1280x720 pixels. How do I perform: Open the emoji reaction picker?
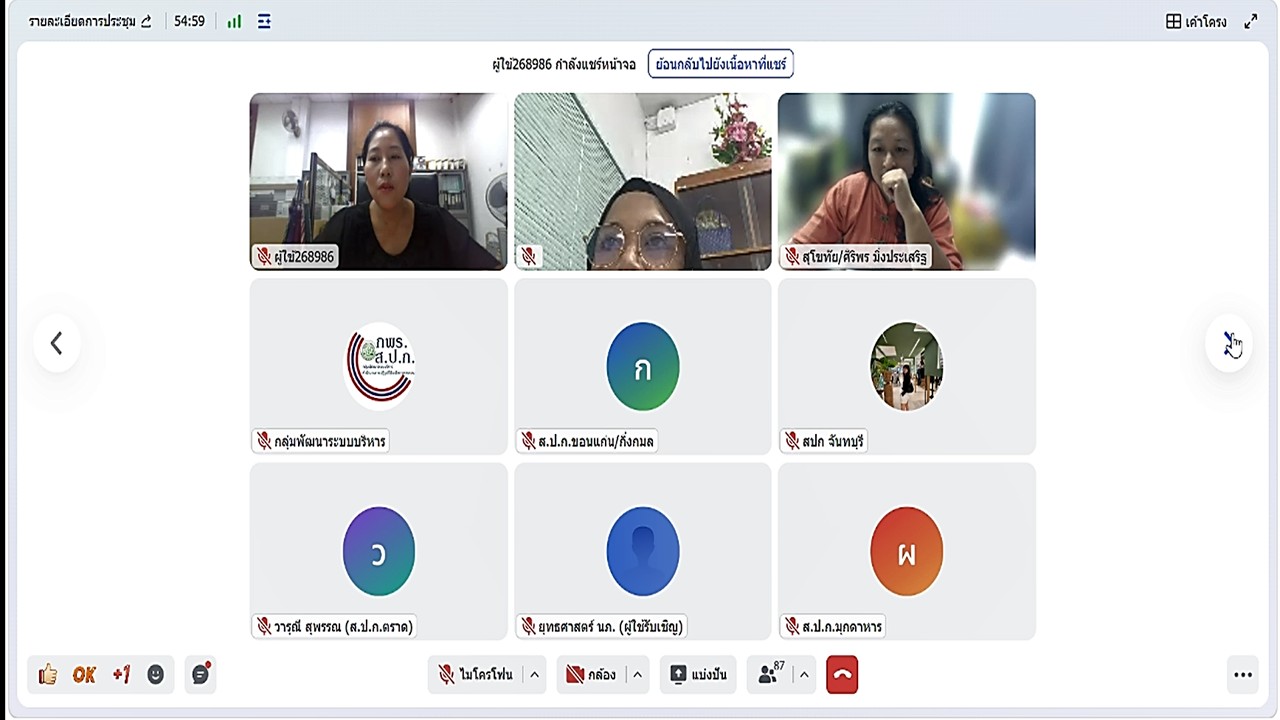coord(155,675)
